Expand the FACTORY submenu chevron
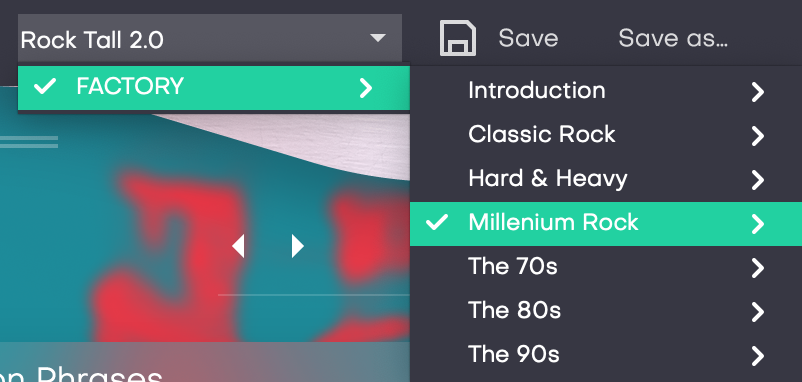Viewport: 802px width, 382px height. (366, 88)
